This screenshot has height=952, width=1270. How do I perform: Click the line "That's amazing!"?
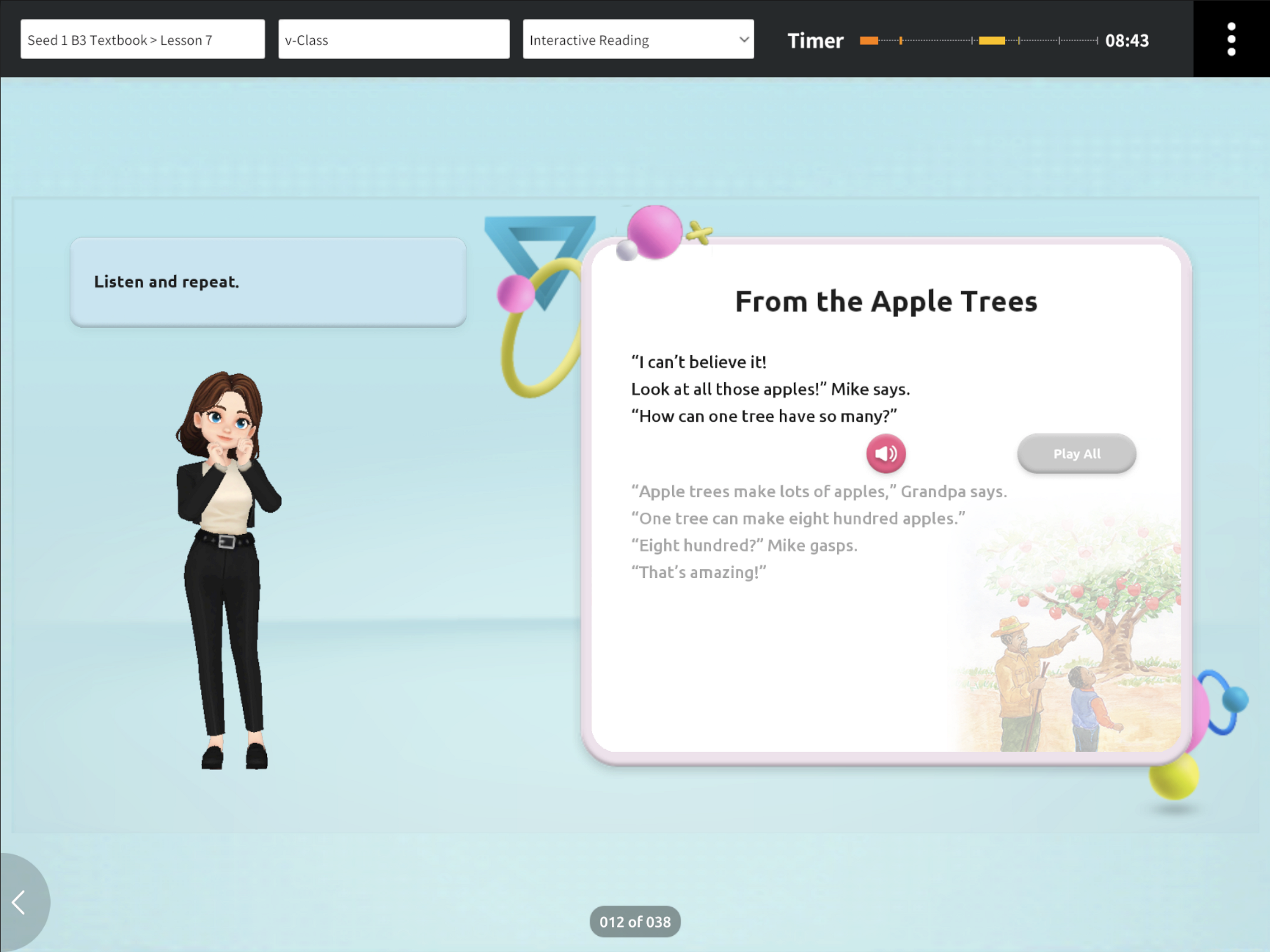(x=699, y=573)
